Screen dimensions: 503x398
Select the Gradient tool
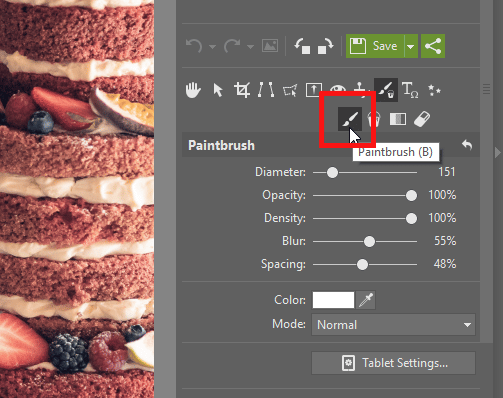(398, 119)
